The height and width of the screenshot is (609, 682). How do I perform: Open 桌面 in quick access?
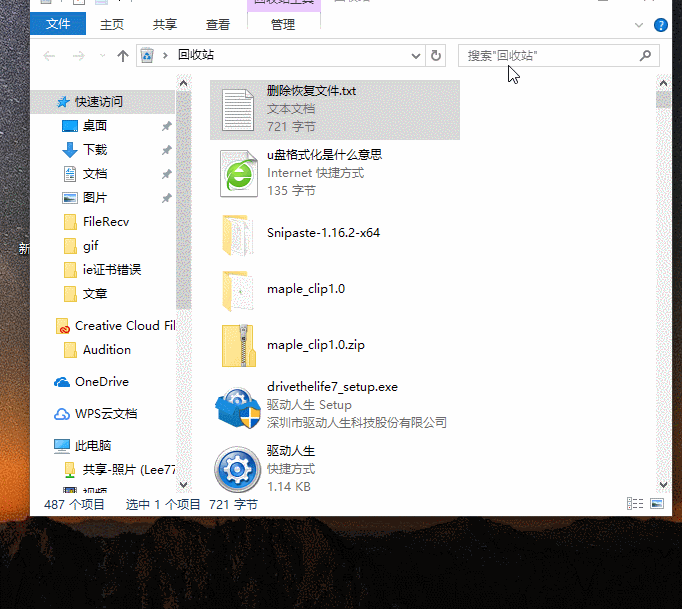pos(95,126)
